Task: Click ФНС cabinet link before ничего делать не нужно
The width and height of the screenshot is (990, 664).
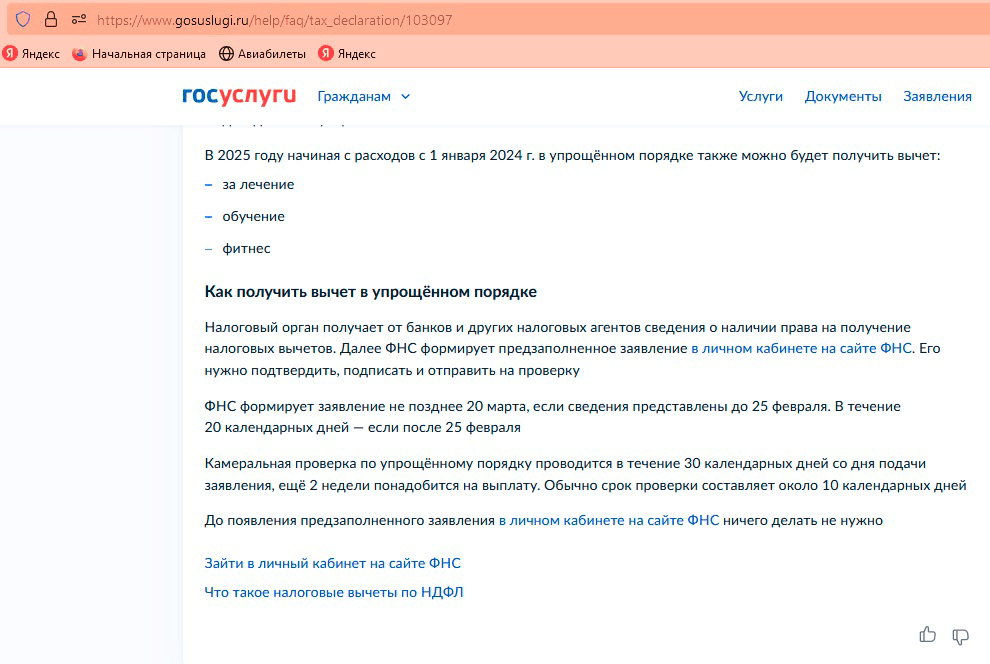Action: pos(608,520)
